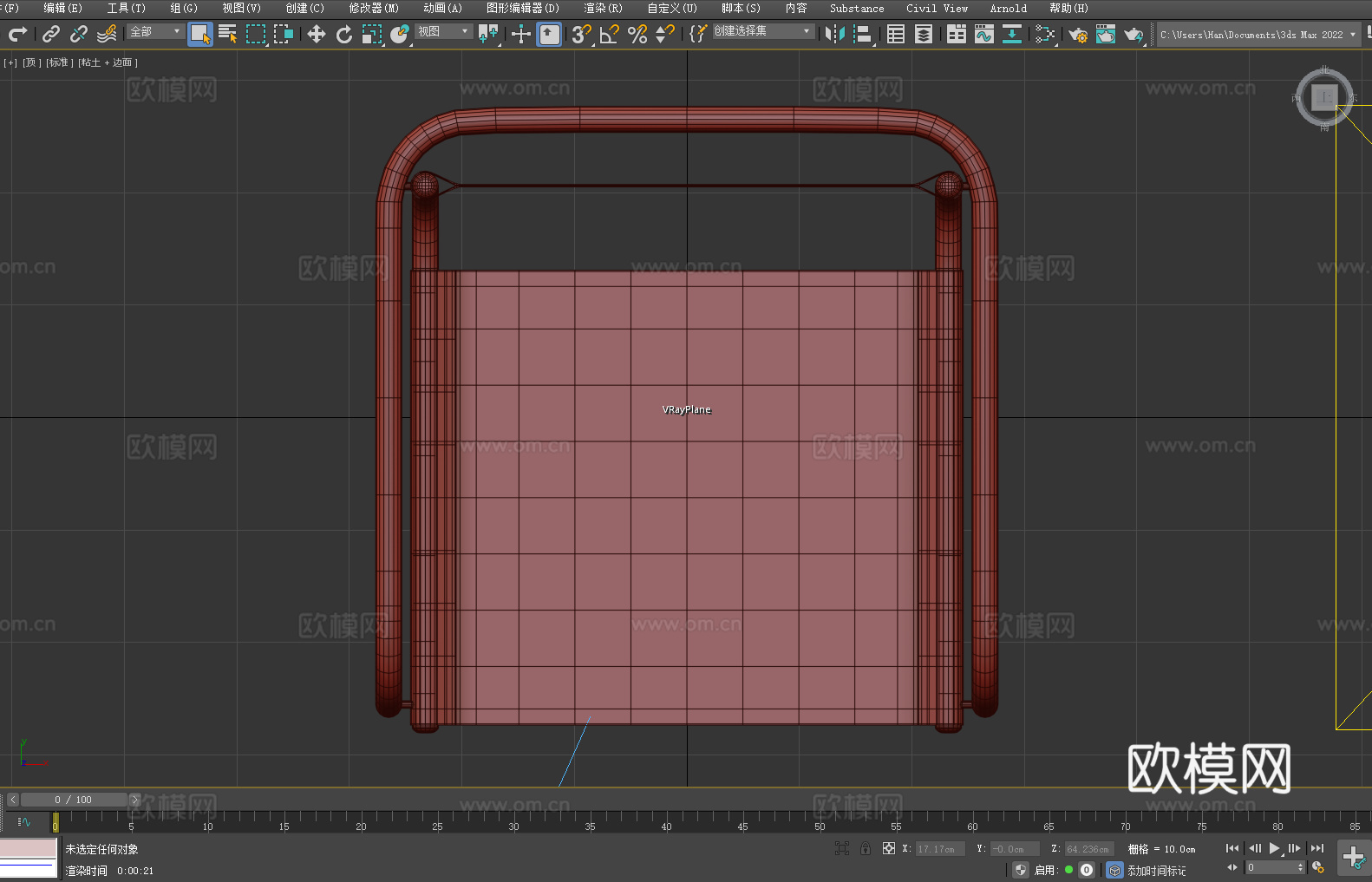The image size is (1372, 882).
Task: Toggle Percent Snap
Action: point(637,34)
